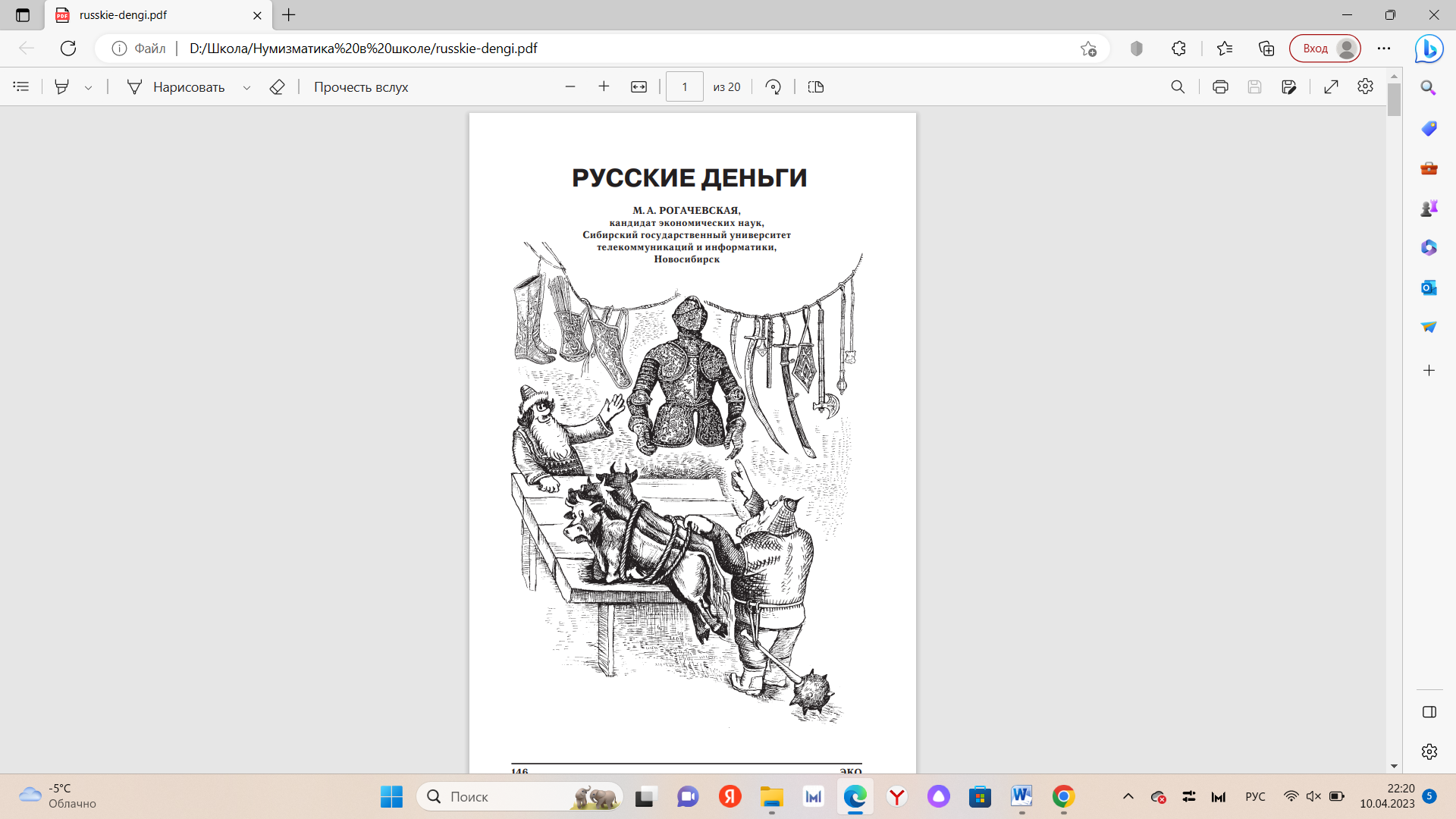The height and width of the screenshot is (819, 1456).
Task: Print the PDF document
Action: click(x=1220, y=86)
